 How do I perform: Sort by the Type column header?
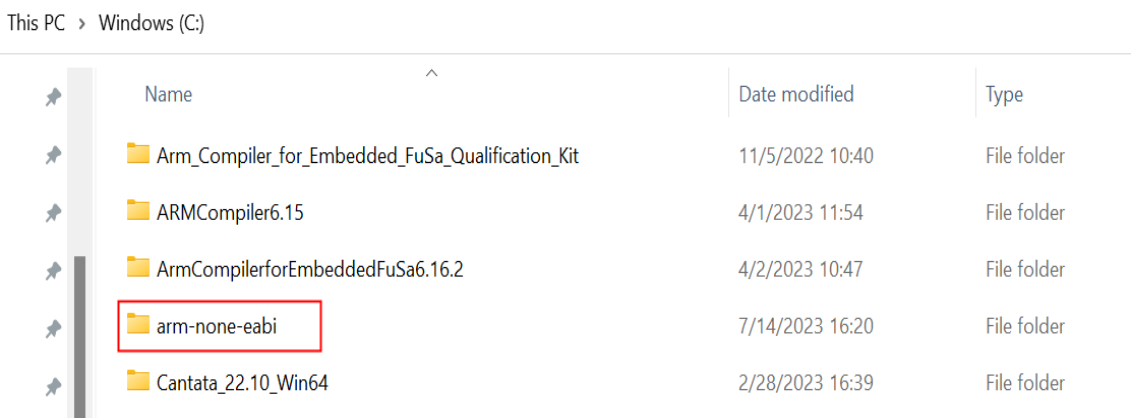click(x=1004, y=95)
